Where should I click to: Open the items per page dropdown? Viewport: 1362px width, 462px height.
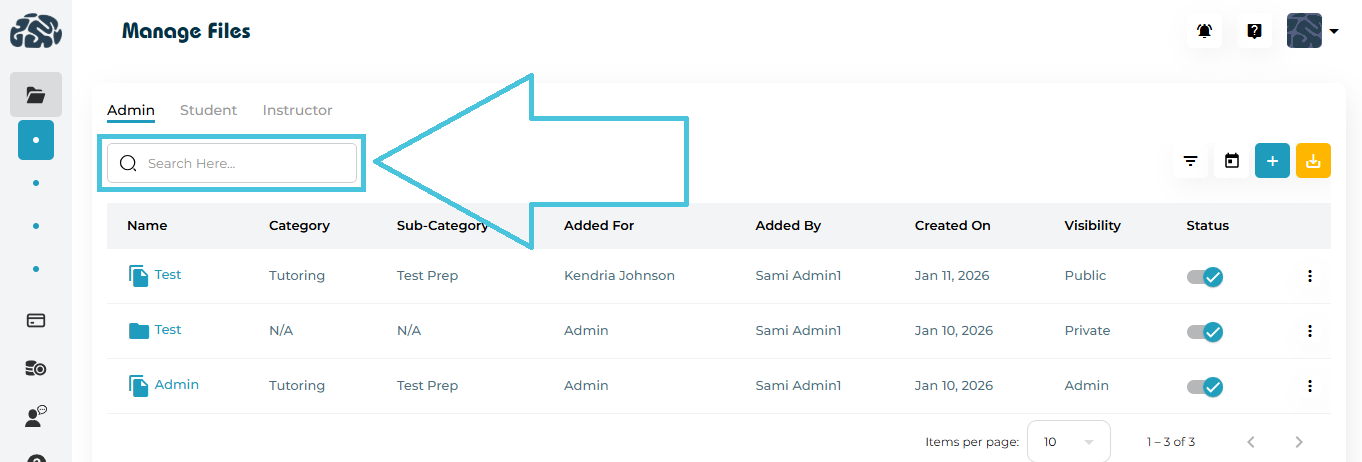point(1068,441)
